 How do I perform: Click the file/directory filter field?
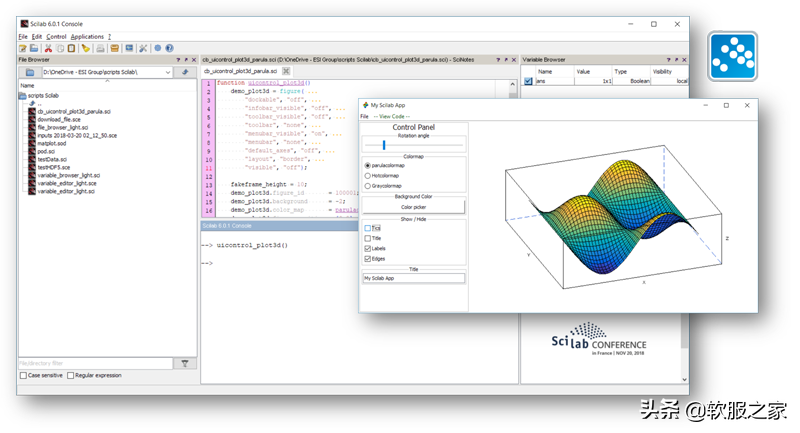point(95,363)
